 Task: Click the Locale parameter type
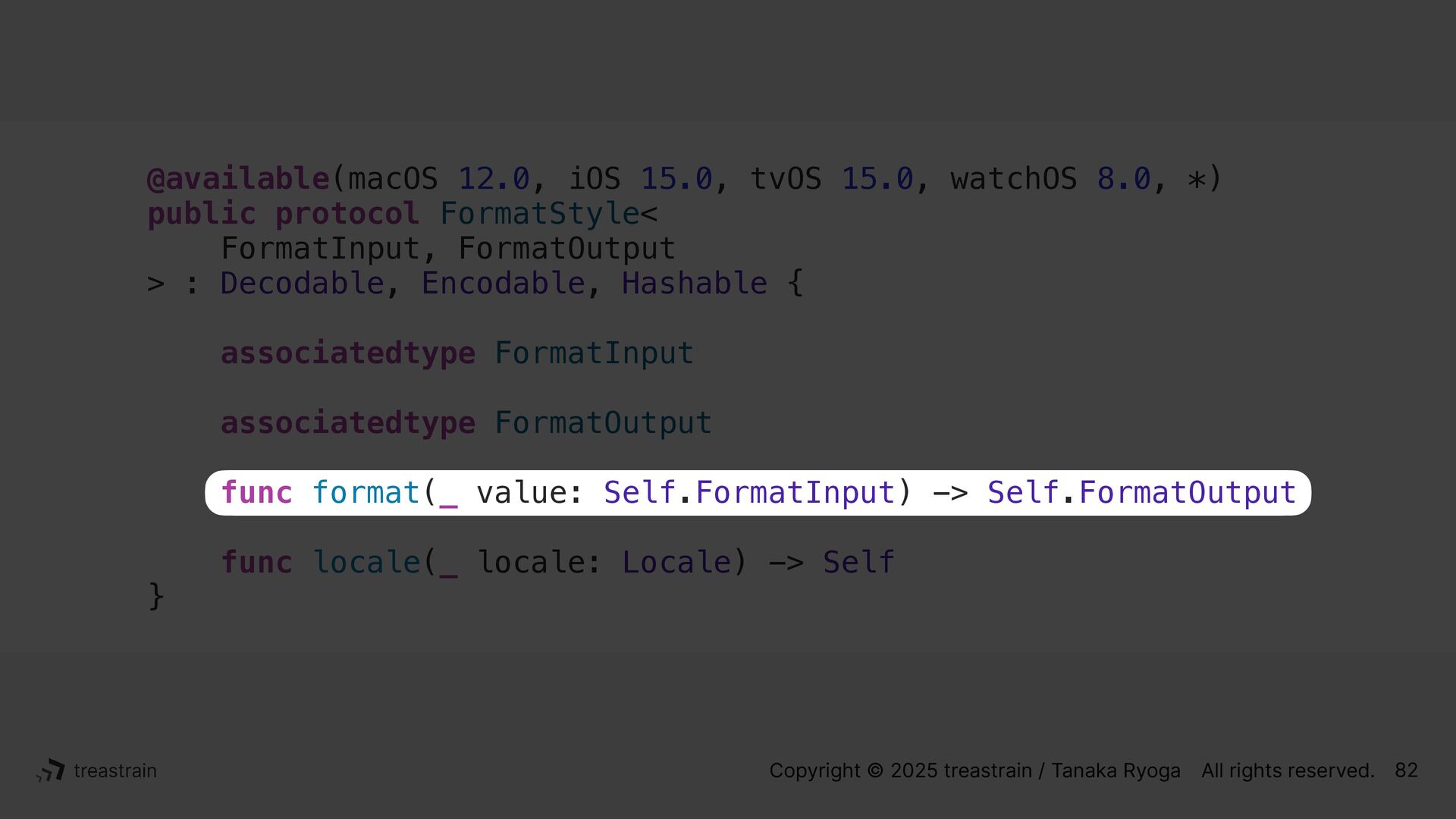click(676, 563)
